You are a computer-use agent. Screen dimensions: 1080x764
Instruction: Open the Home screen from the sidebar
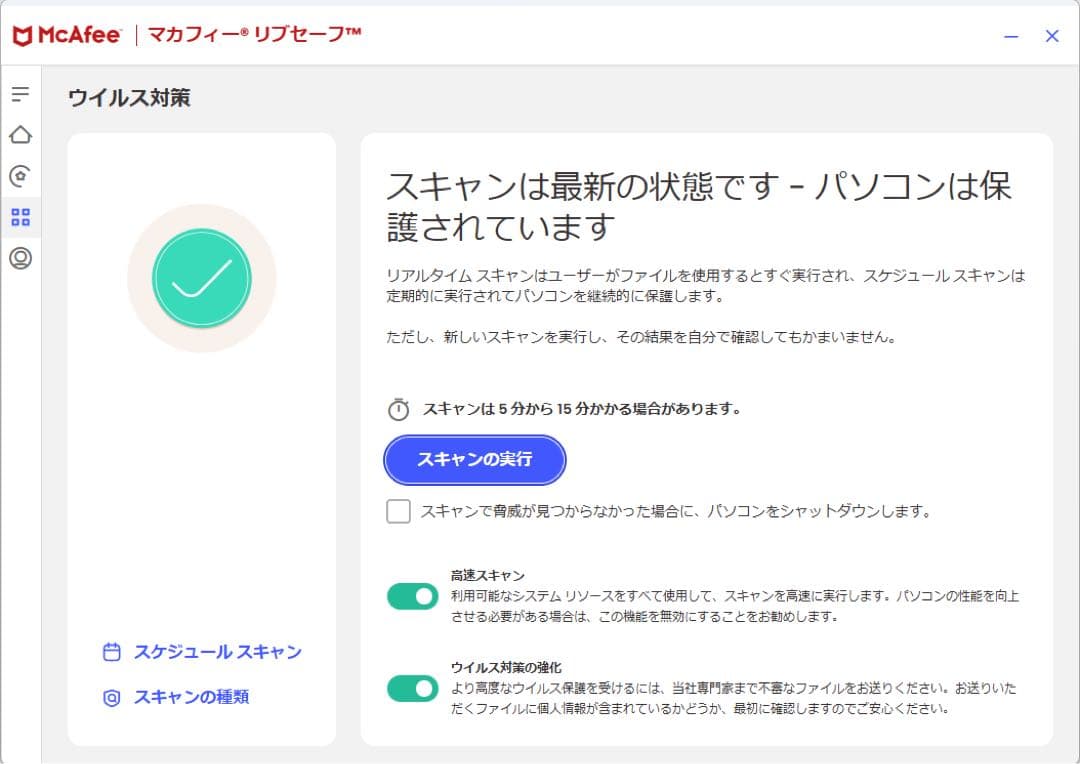(x=20, y=135)
